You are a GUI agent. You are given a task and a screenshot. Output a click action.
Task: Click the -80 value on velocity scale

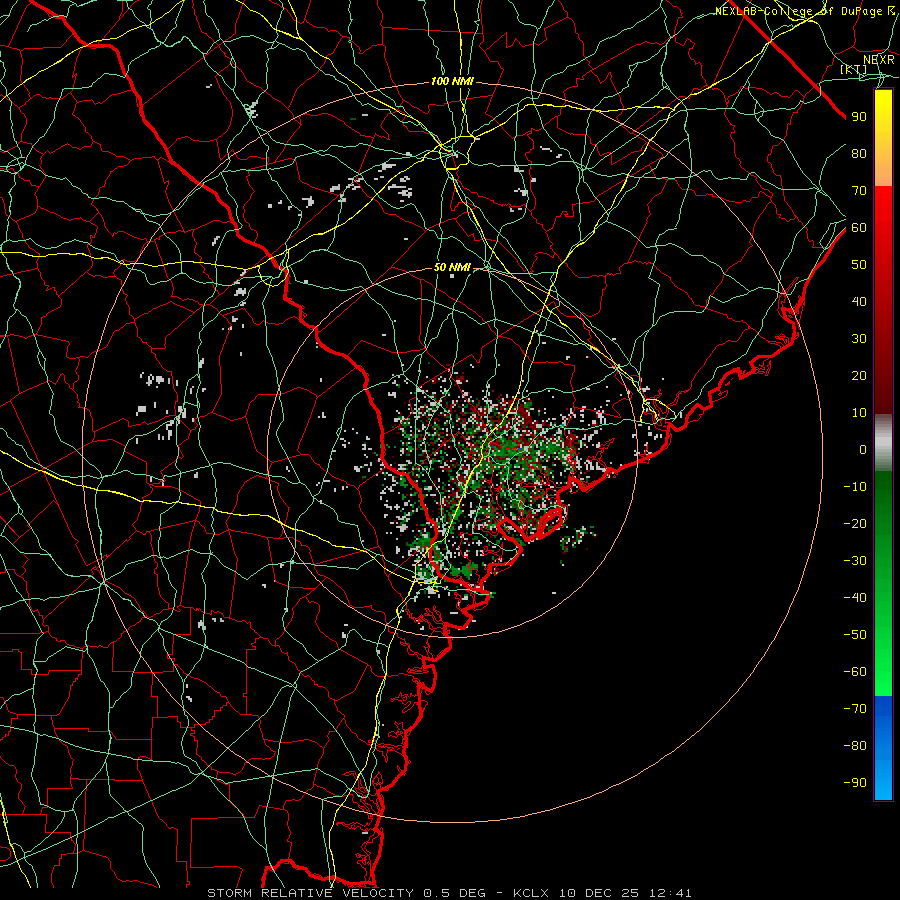(855, 746)
